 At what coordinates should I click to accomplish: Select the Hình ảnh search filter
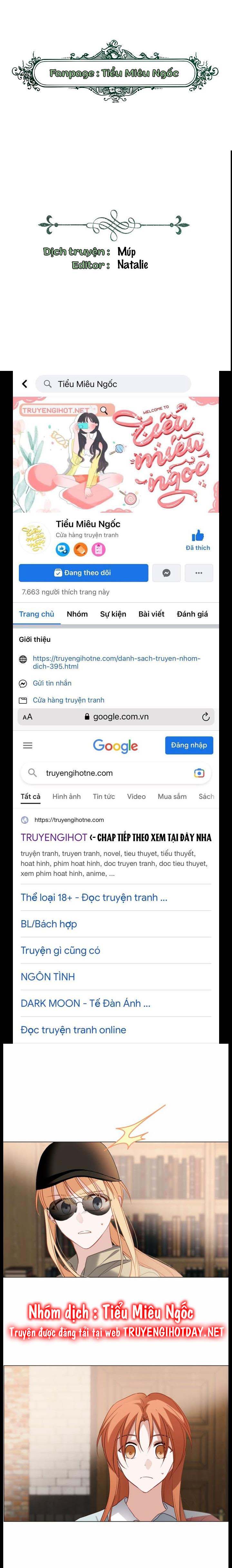(x=66, y=796)
